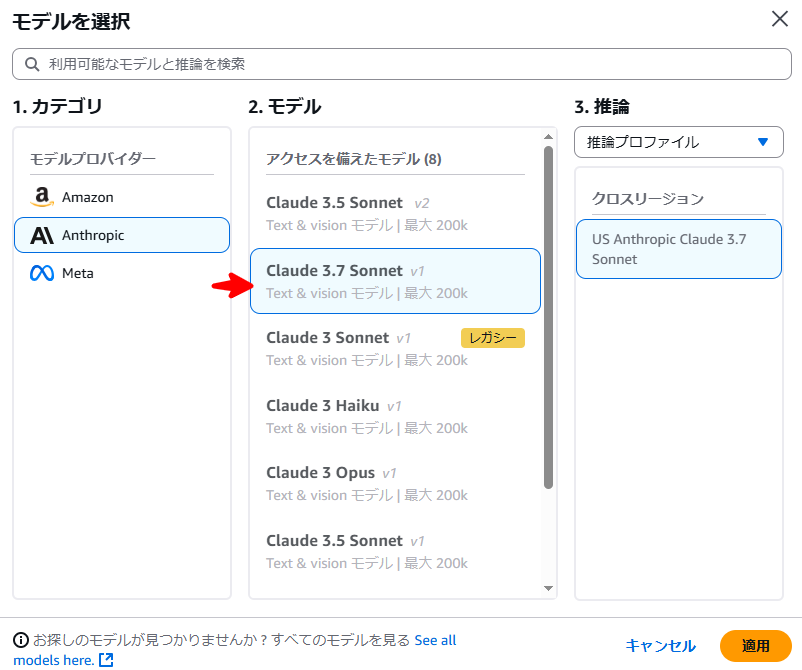Click the search magnifier icon

(32, 64)
